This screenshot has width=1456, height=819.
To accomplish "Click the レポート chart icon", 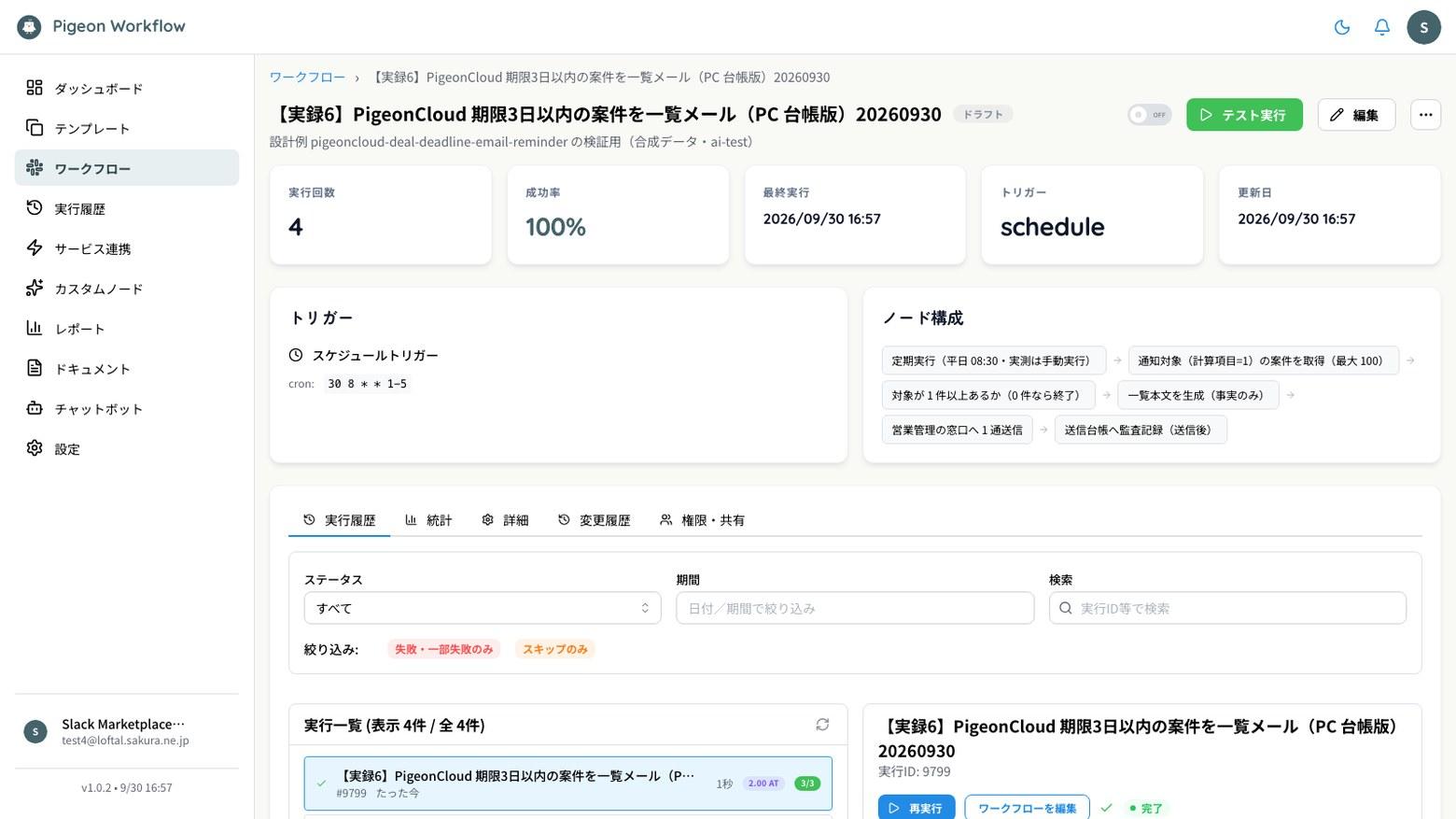I will point(35,328).
